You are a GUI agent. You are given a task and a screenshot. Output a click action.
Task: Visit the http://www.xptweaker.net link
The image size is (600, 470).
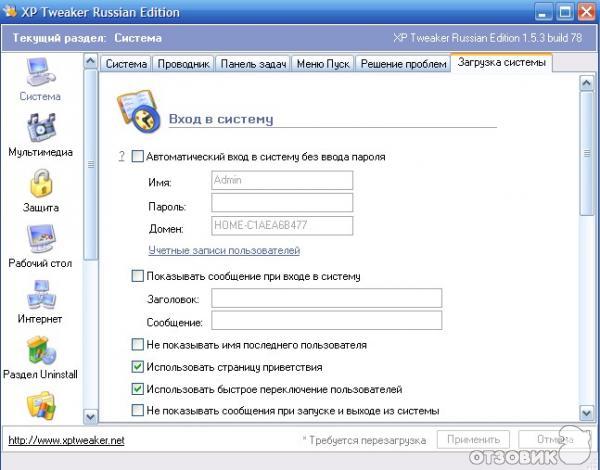click(x=67, y=440)
